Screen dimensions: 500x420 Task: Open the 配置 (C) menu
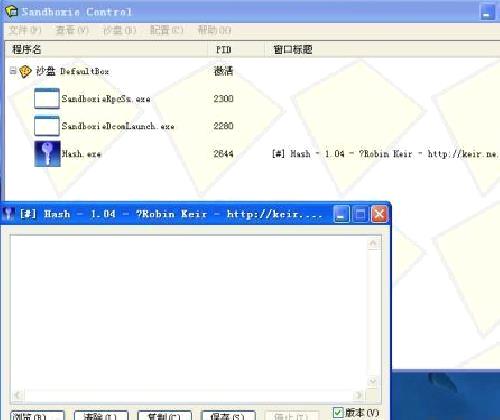click(167, 30)
